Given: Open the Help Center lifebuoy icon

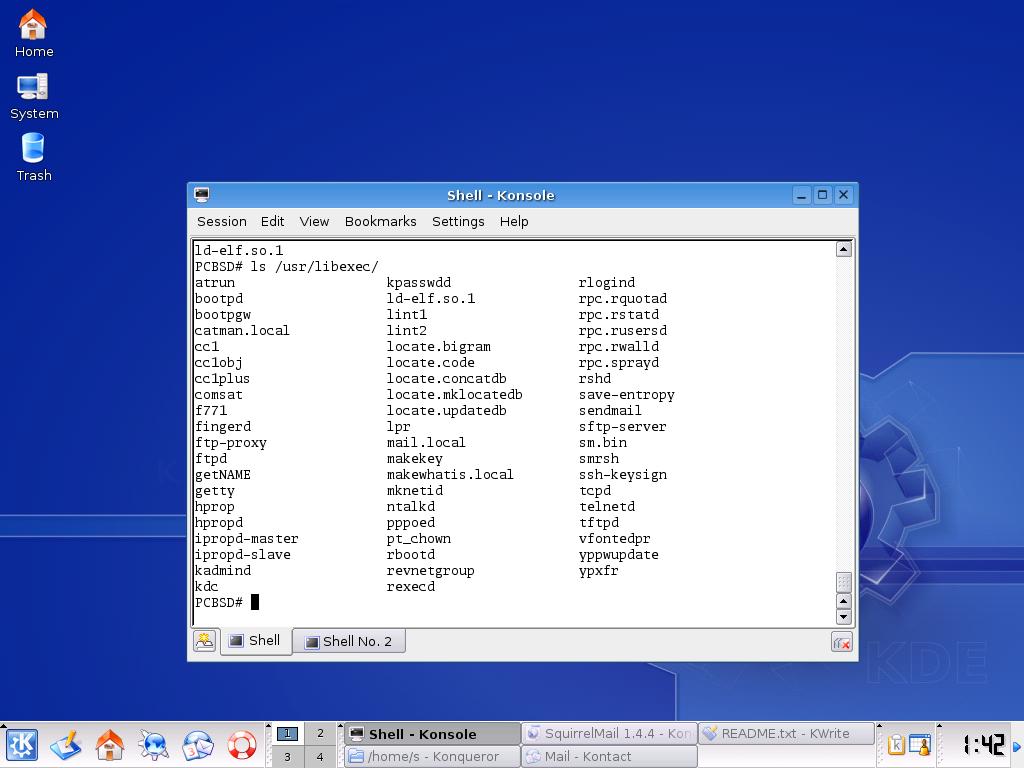Looking at the screenshot, I should (242, 745).
